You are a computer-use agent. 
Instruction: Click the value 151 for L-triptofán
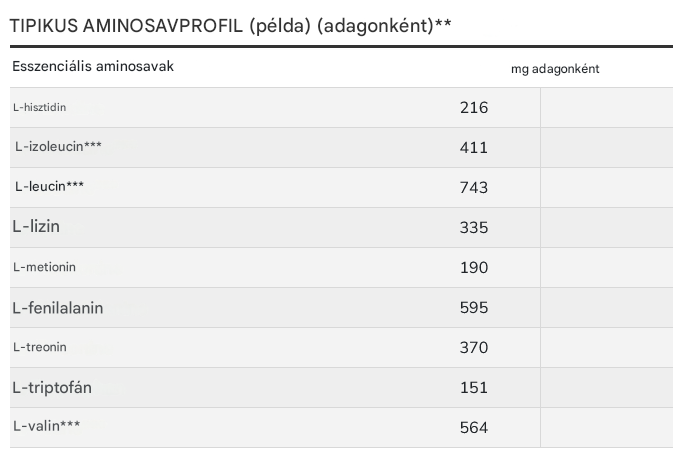pyautogui.click(x=473, y=387)
